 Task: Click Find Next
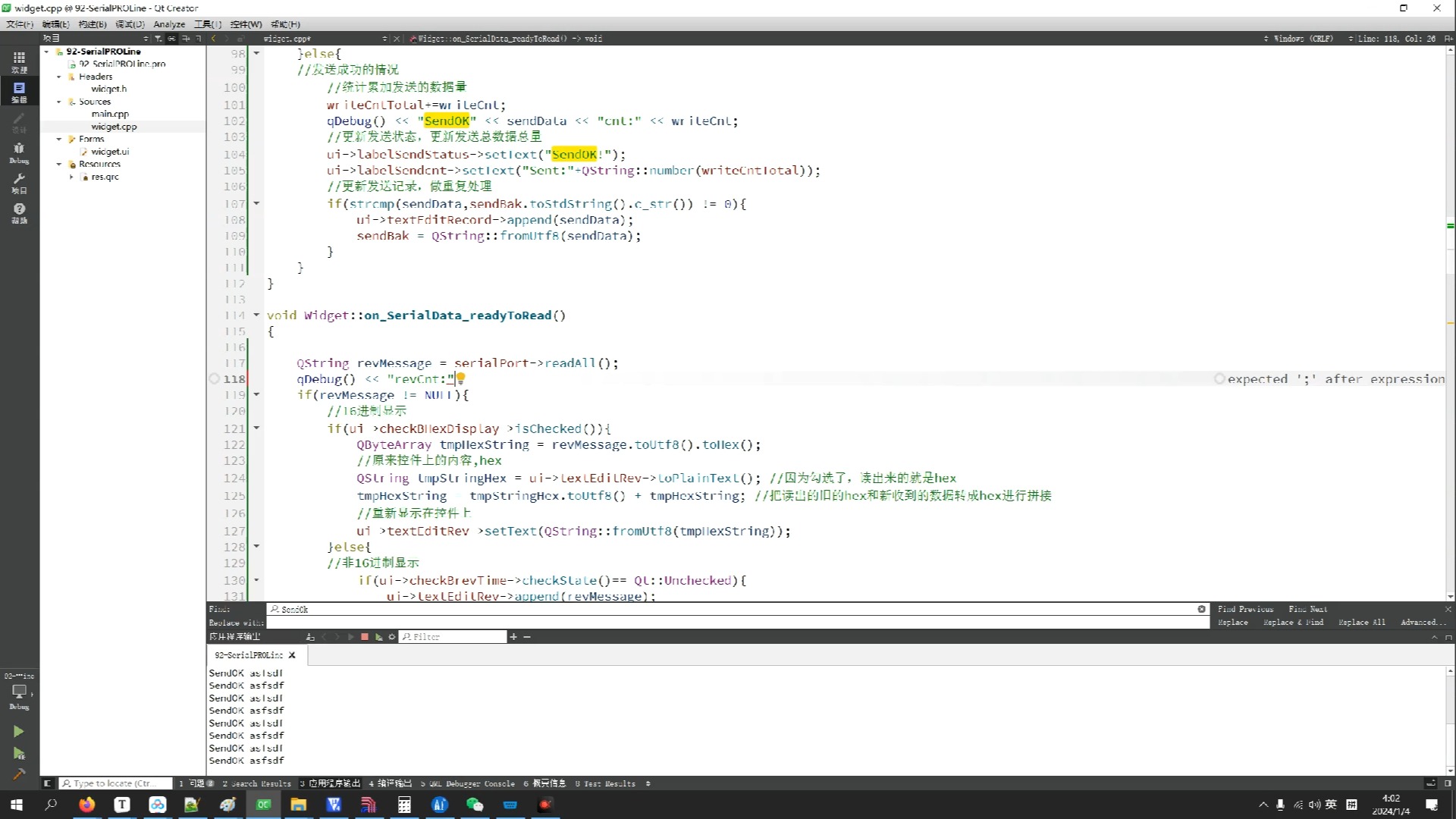click(x=1308, y=609)
